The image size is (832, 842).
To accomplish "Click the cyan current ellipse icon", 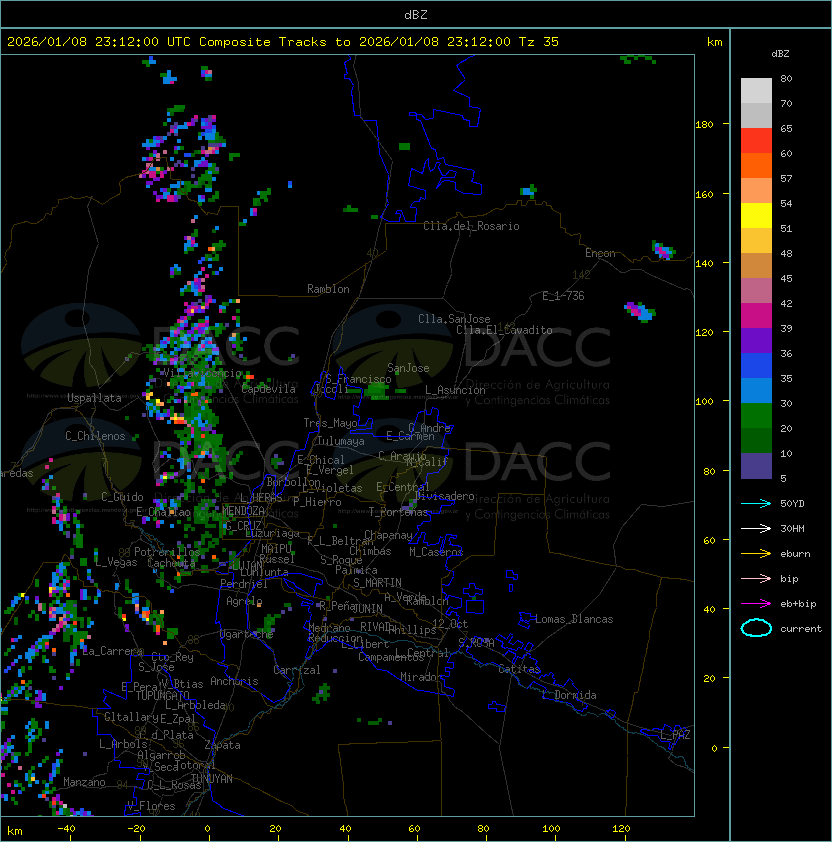I will click(756, 628).
